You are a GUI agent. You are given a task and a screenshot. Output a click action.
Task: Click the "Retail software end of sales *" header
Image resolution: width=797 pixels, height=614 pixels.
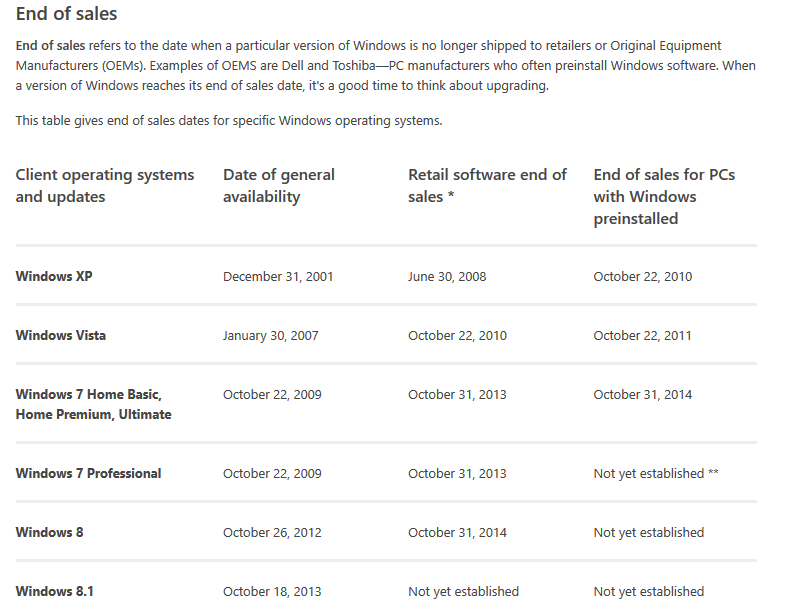tap(487, 186)
